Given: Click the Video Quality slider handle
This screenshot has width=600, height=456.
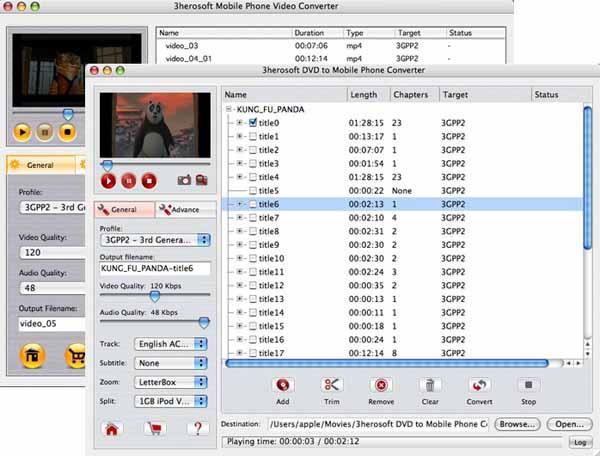Looking at the screenshot, I should (155, 295).
